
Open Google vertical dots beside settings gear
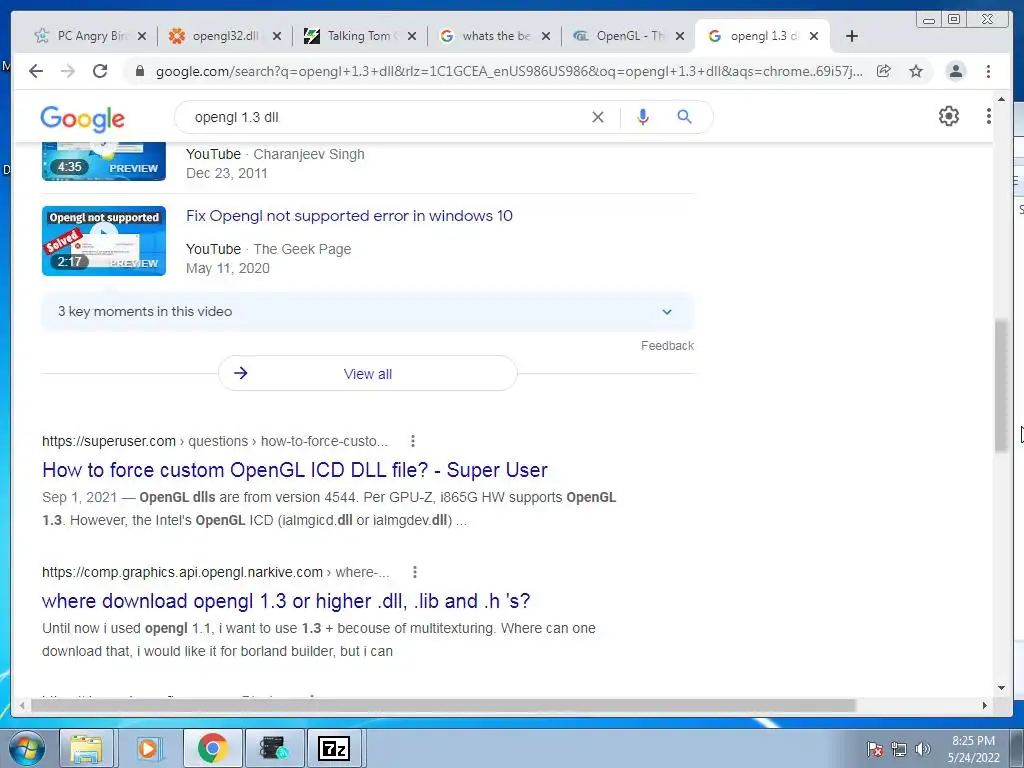[x=989, y=116]
